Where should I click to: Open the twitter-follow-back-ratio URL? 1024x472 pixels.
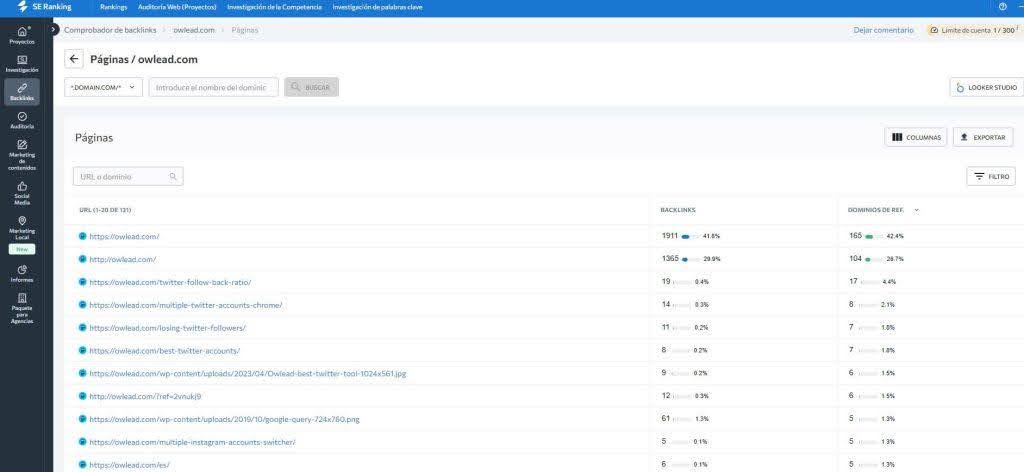(170, 282)
